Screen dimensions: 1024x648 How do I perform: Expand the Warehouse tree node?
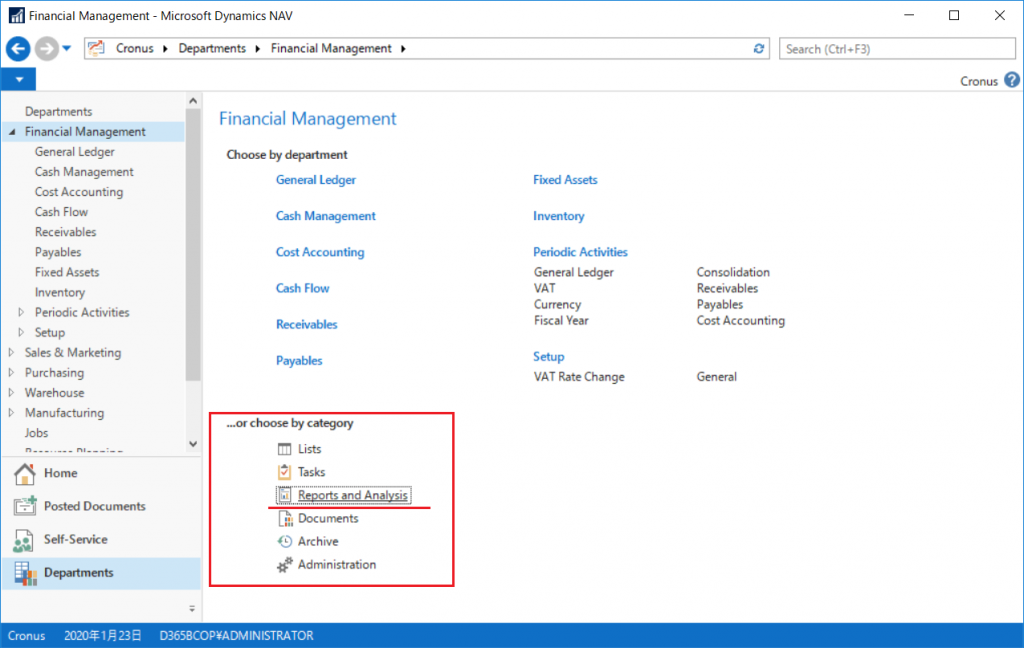coord(11,393)
